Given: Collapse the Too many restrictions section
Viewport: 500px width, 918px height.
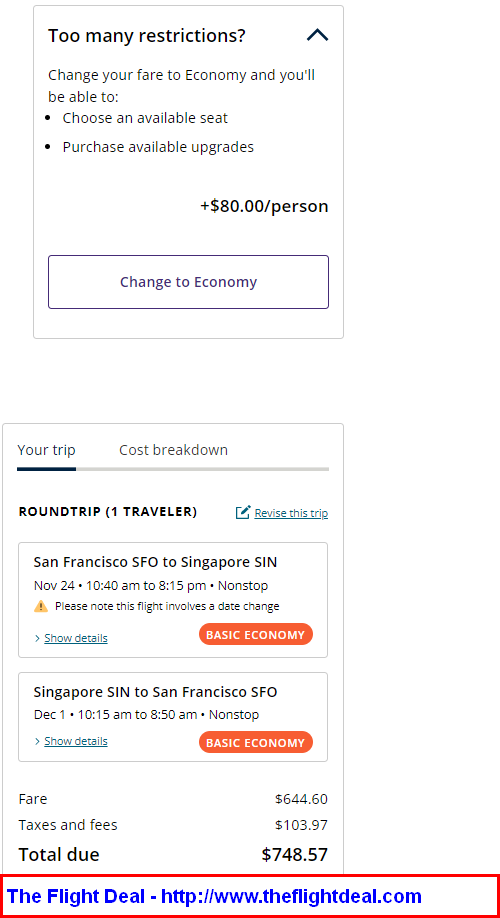Looking at the screenshot, I should [x=317, y=36].
